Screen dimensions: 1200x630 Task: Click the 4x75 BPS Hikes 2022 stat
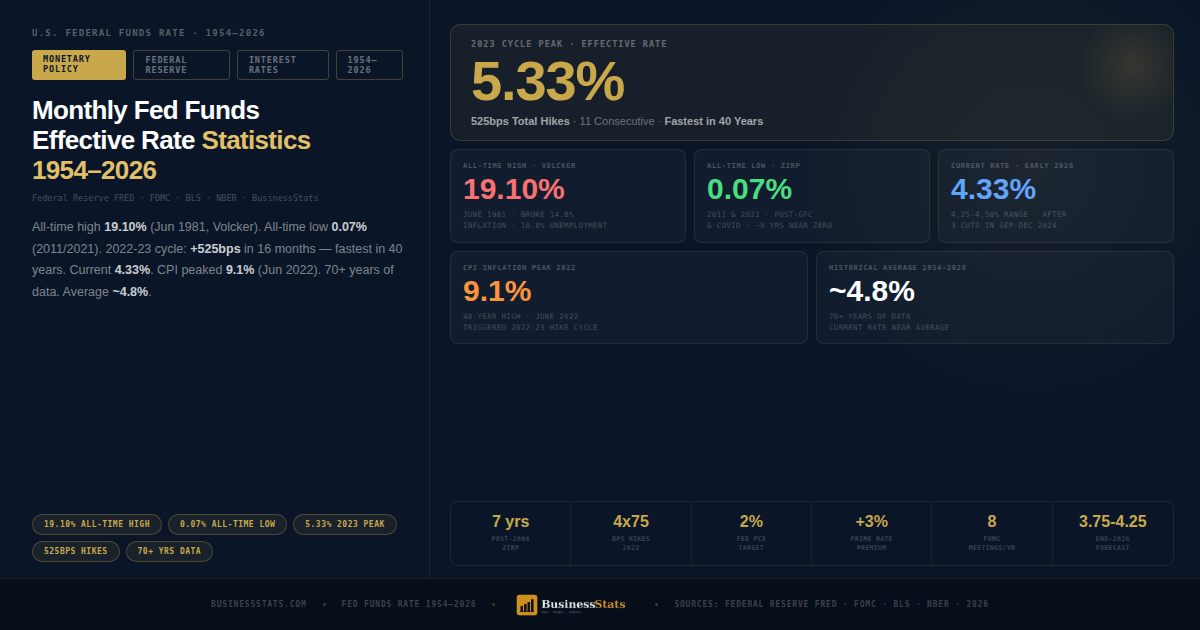pyautogui.click(x=631, y=532)
